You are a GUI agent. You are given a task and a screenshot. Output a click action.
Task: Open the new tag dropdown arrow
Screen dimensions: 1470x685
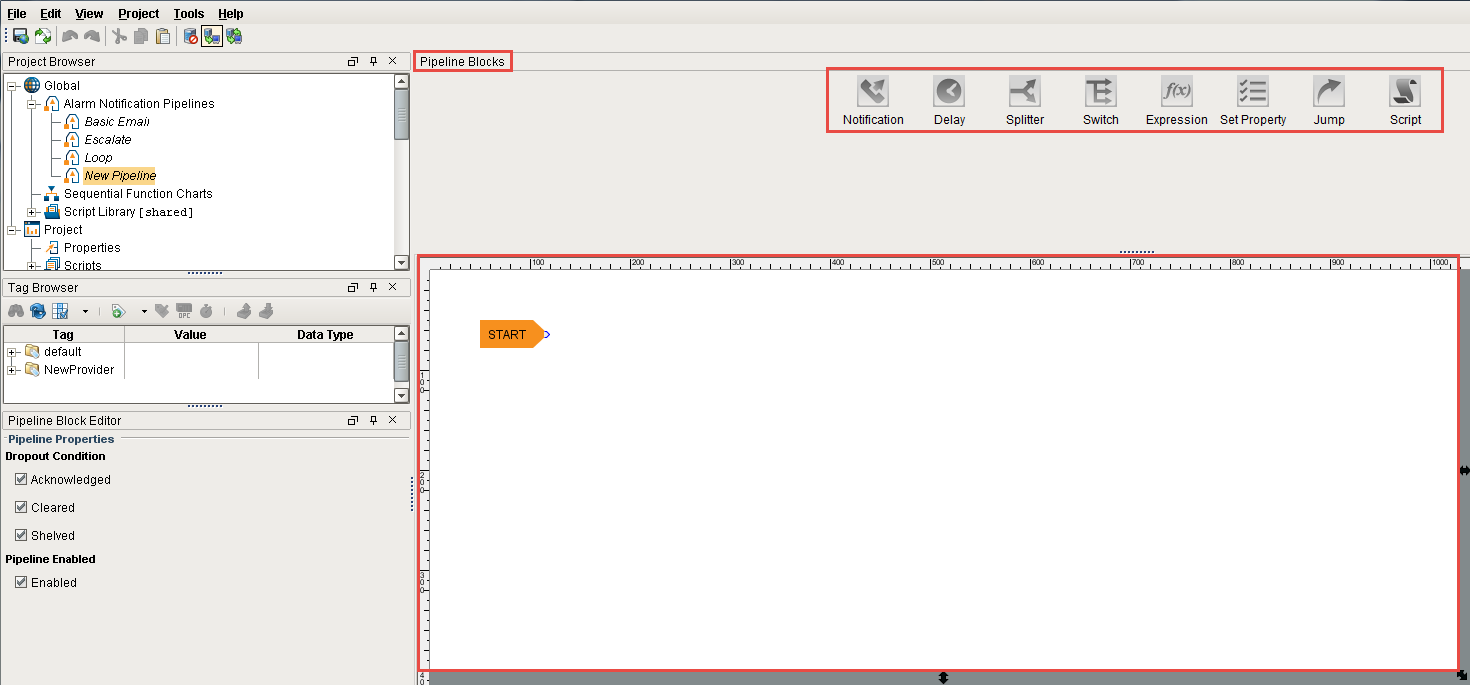click(143, 311)
